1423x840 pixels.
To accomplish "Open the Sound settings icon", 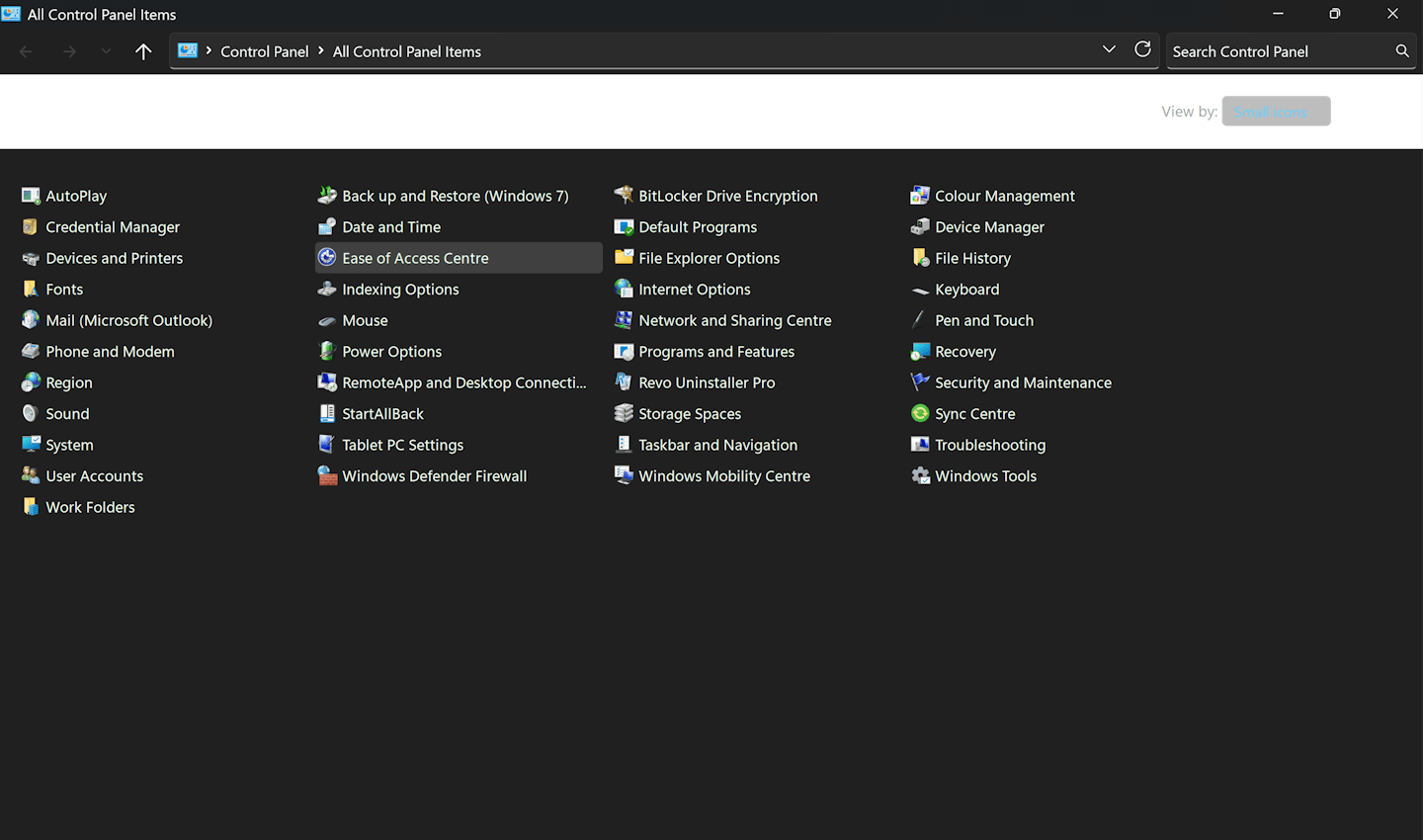I will tap(68, 413).
